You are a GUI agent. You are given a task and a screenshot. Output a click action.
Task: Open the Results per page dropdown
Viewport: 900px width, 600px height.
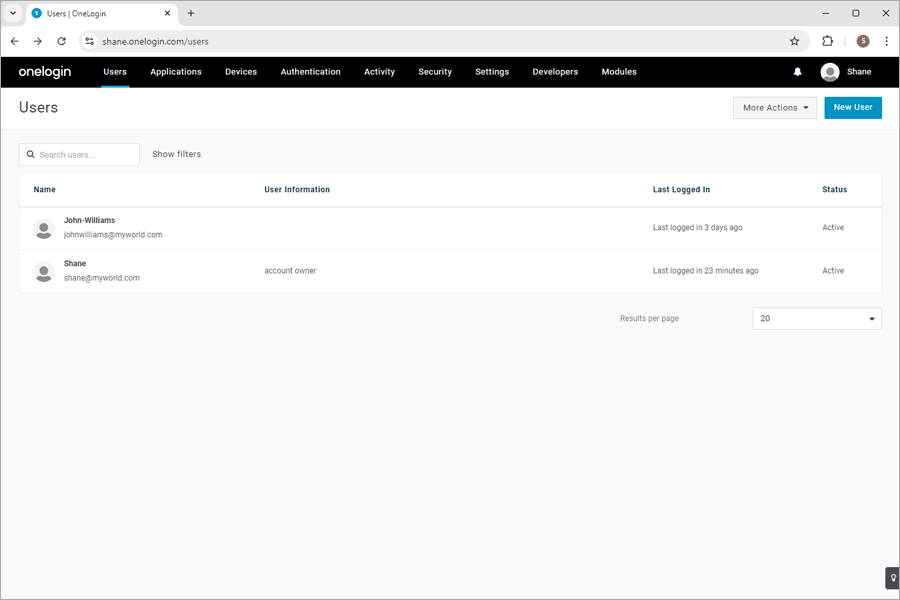pyautogui.click(x=817, y=319)
